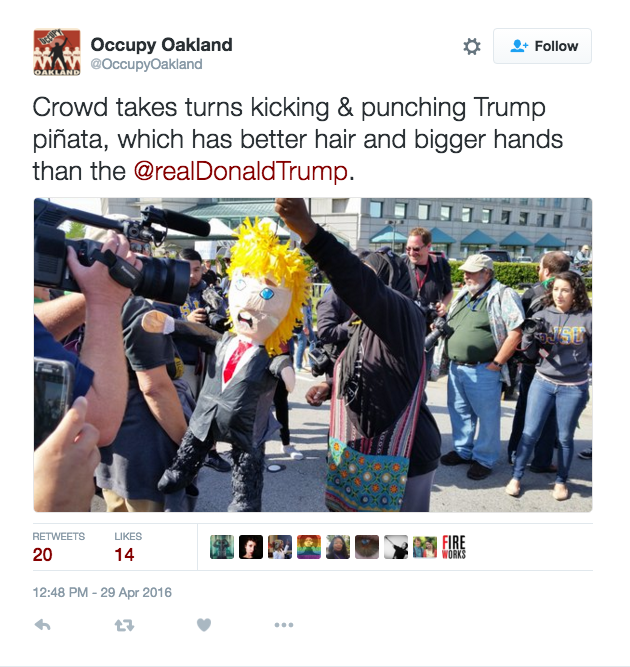Click the rainbow-colored liker avatar
This screenshot has width=630, height=667.
pyautogui.click(x=309, y=547)
